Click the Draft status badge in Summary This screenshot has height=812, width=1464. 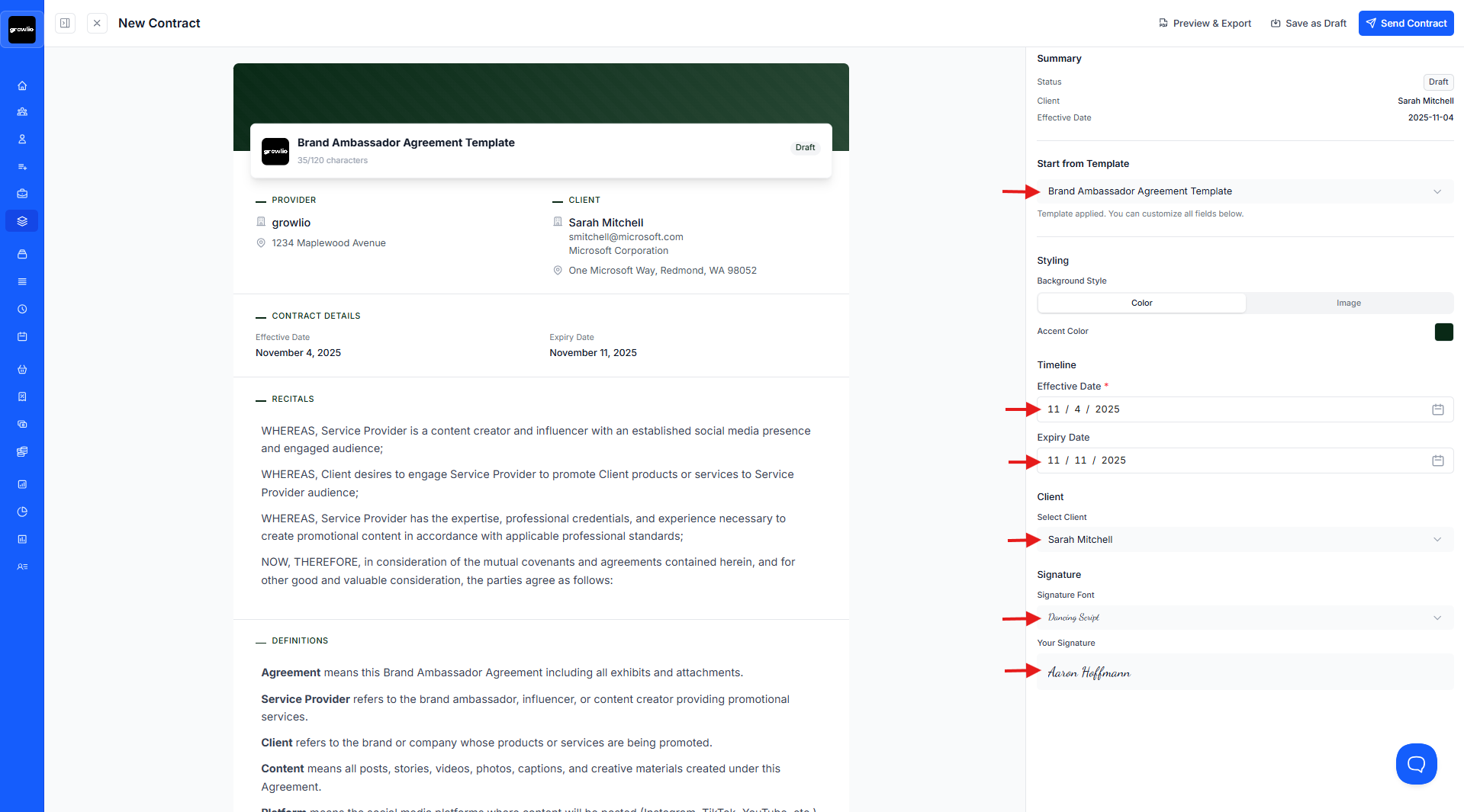1438,82
